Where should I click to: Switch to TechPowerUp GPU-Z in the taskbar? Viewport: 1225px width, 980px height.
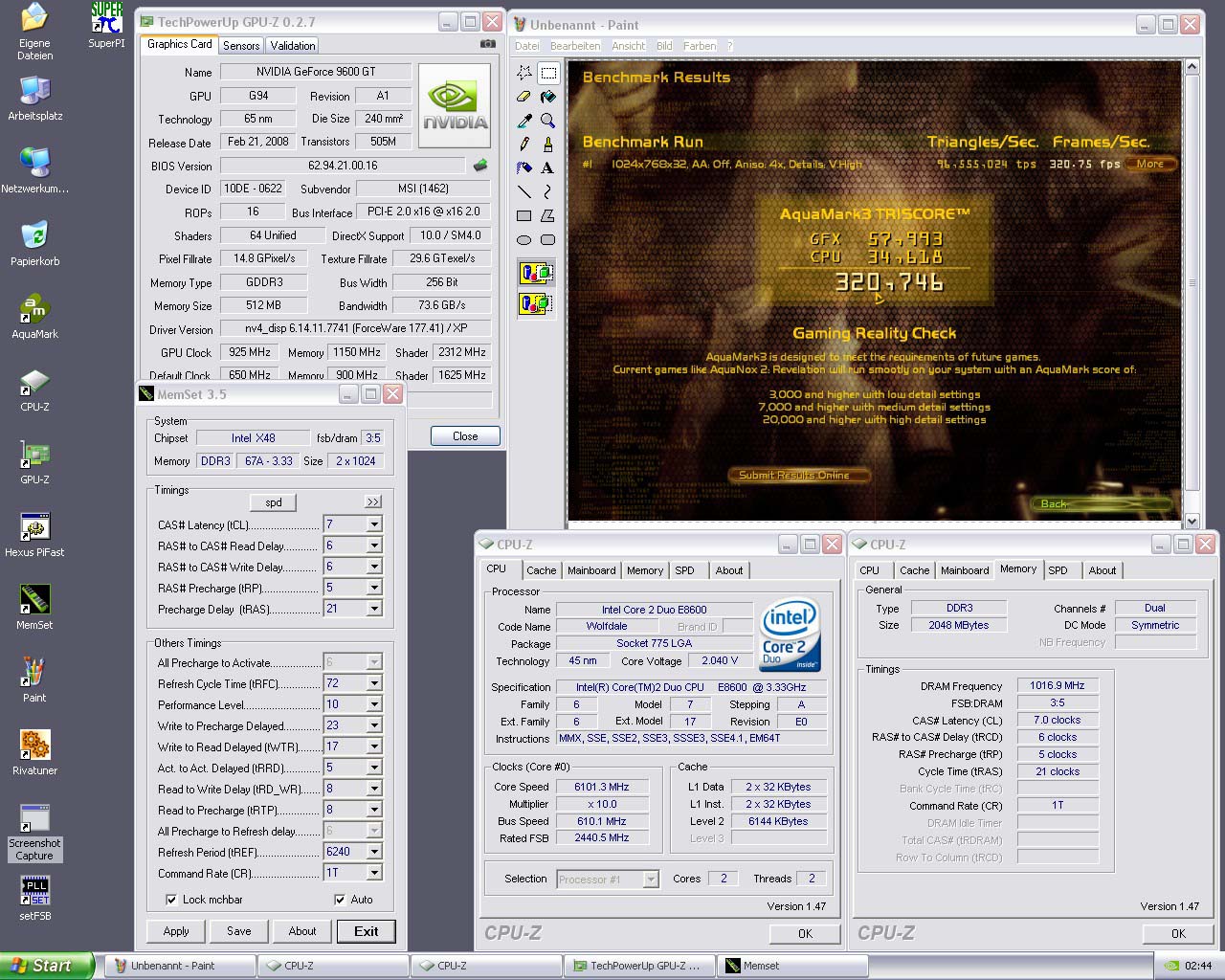[638, 966]
